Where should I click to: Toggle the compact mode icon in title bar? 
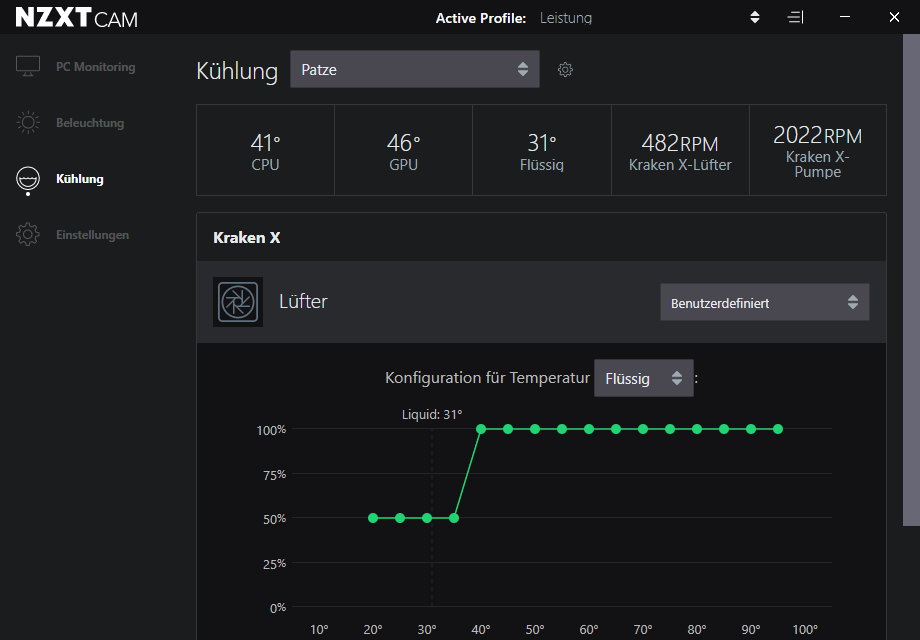pos(796,18)
